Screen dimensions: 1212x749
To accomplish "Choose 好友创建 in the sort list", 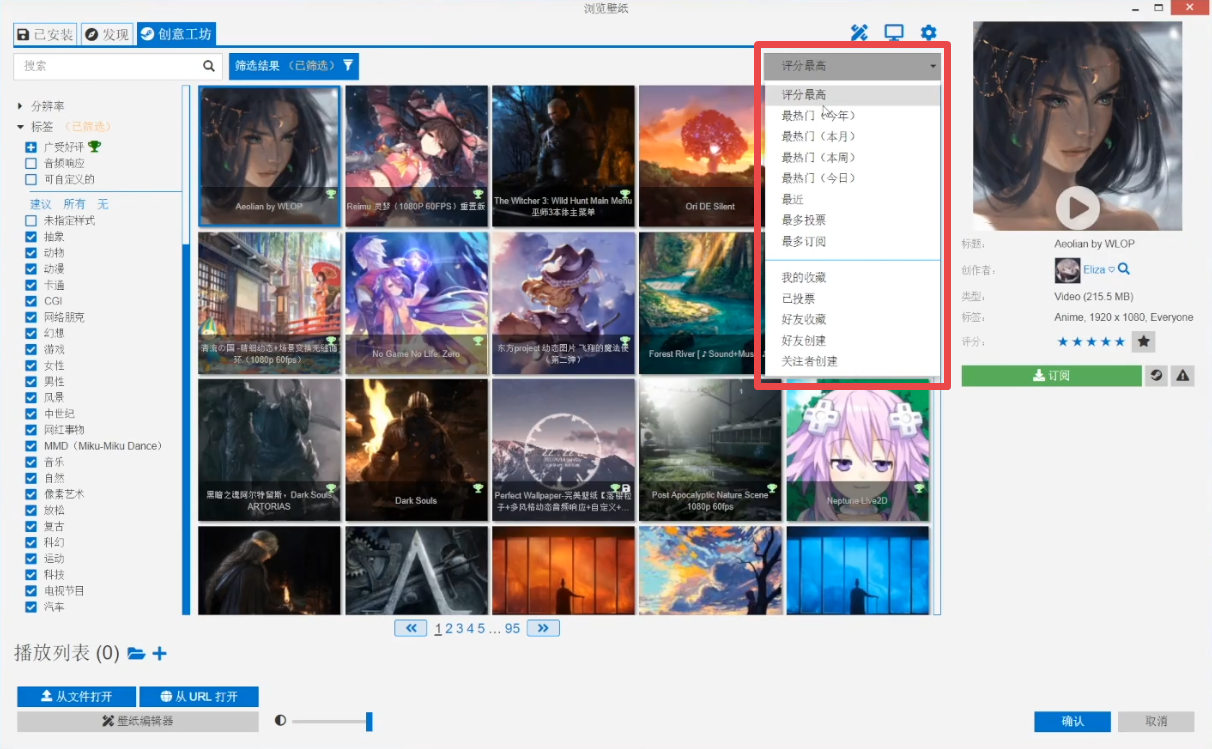I will tap(852, 341).
